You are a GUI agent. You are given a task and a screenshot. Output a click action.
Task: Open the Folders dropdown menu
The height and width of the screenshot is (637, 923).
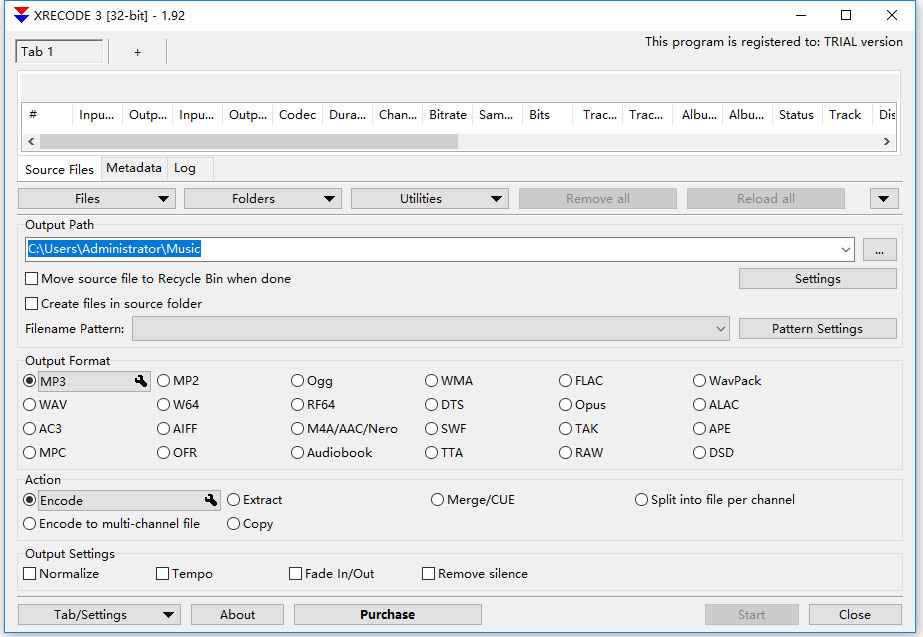pyautogui.click(x=263, y=199)
